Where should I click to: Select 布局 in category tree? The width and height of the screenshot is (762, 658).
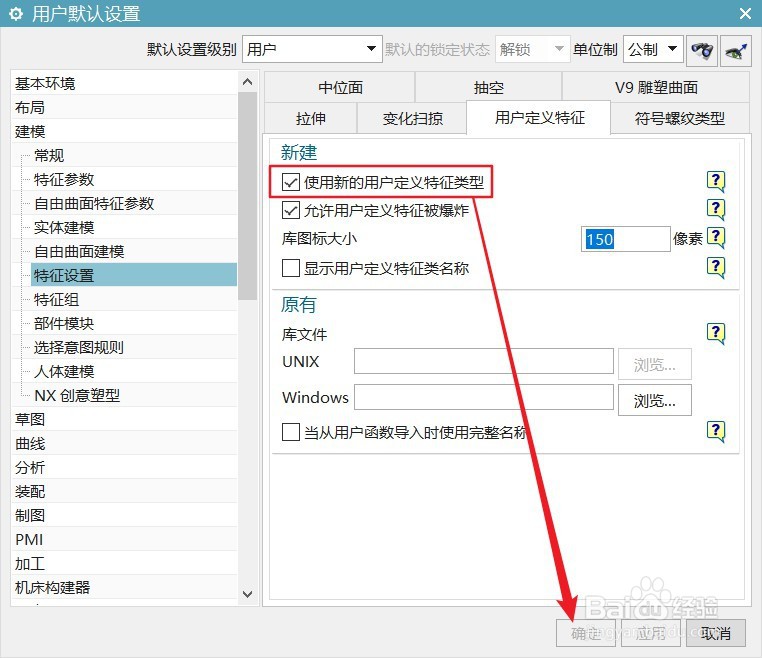(x=124, y=107)
